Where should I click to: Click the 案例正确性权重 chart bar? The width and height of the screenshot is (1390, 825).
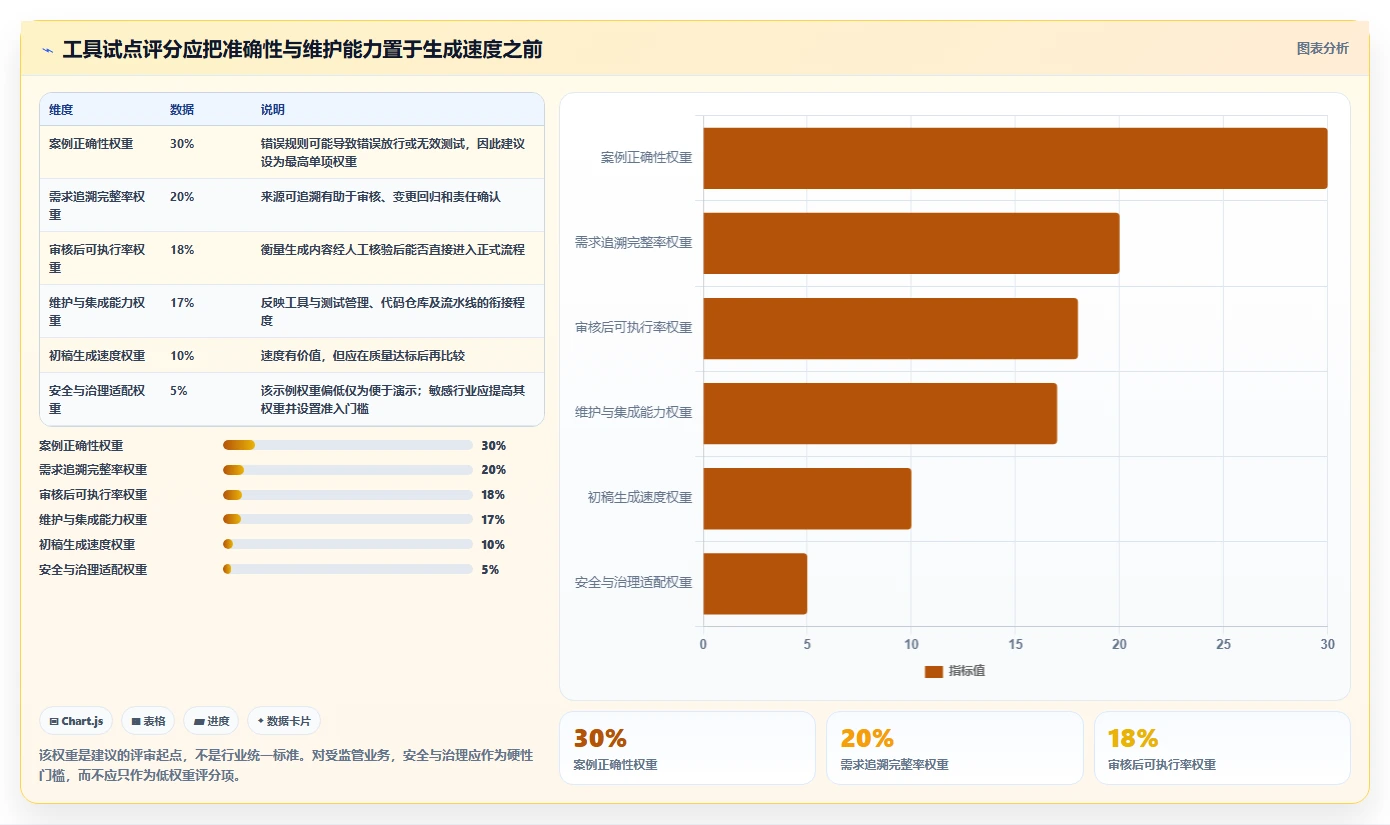1015,158
